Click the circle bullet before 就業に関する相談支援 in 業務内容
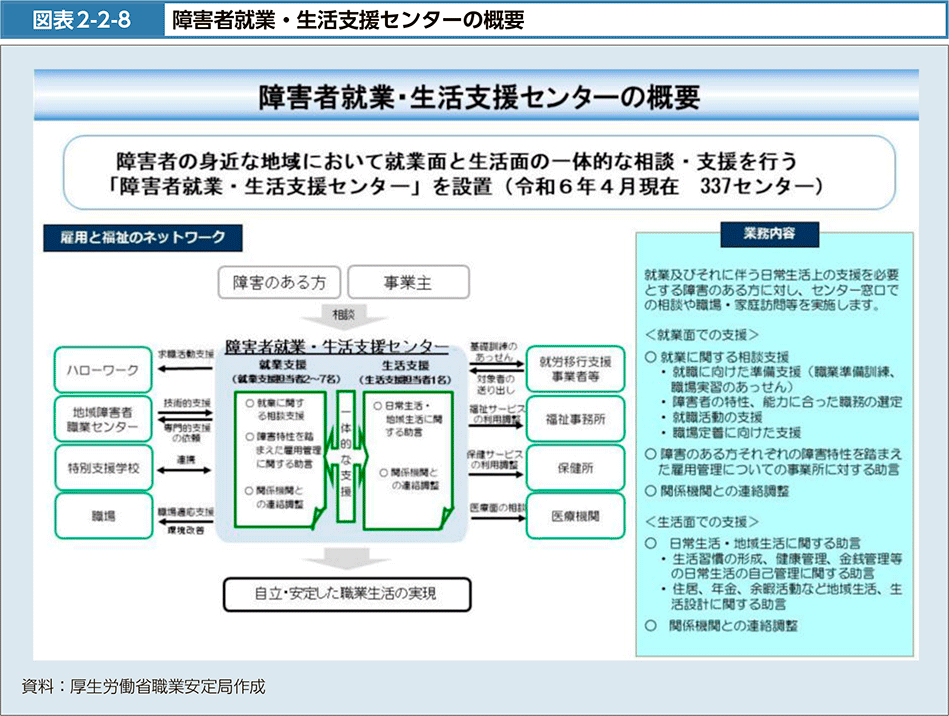Image resolution: width=949 pixels, height=716 pixels. tap(651, 357)
